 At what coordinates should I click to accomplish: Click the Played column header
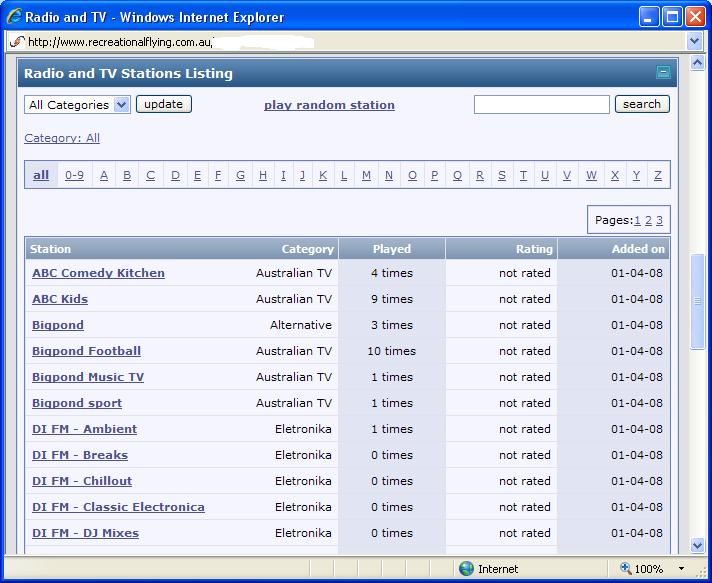(392, 249)
